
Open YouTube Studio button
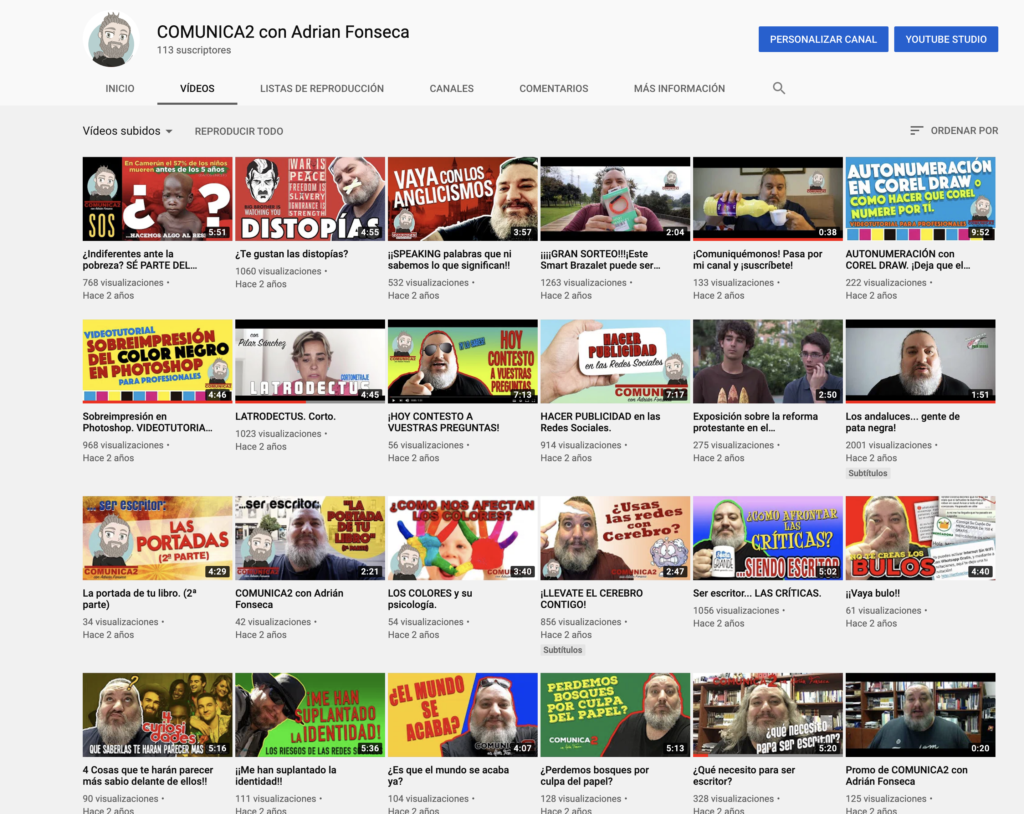tap(945, 39)
